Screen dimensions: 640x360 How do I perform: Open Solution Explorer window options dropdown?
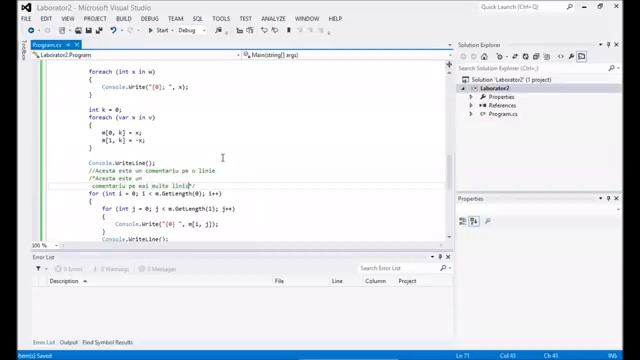coord(600,45)
